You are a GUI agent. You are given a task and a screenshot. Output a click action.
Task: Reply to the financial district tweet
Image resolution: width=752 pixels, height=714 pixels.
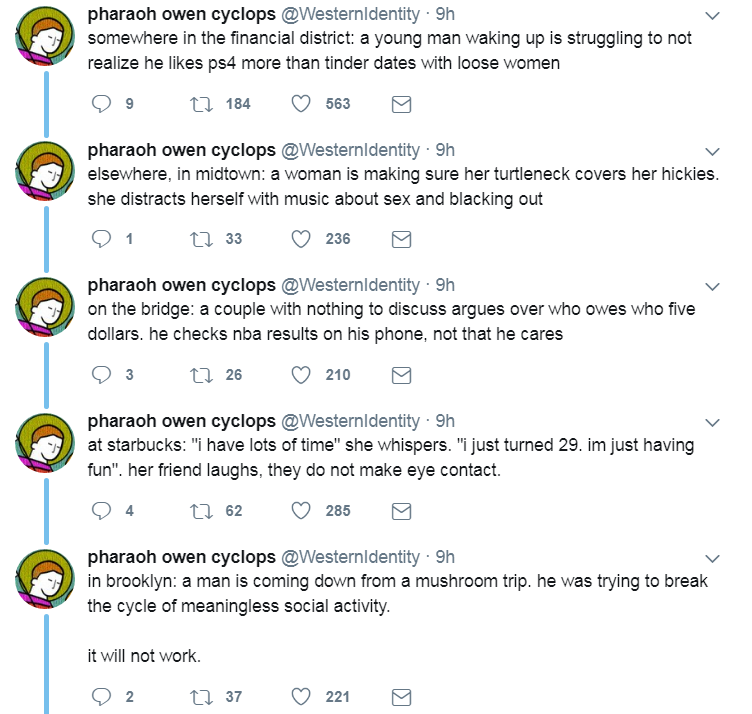pyautogui.click(x=101, y=103)
